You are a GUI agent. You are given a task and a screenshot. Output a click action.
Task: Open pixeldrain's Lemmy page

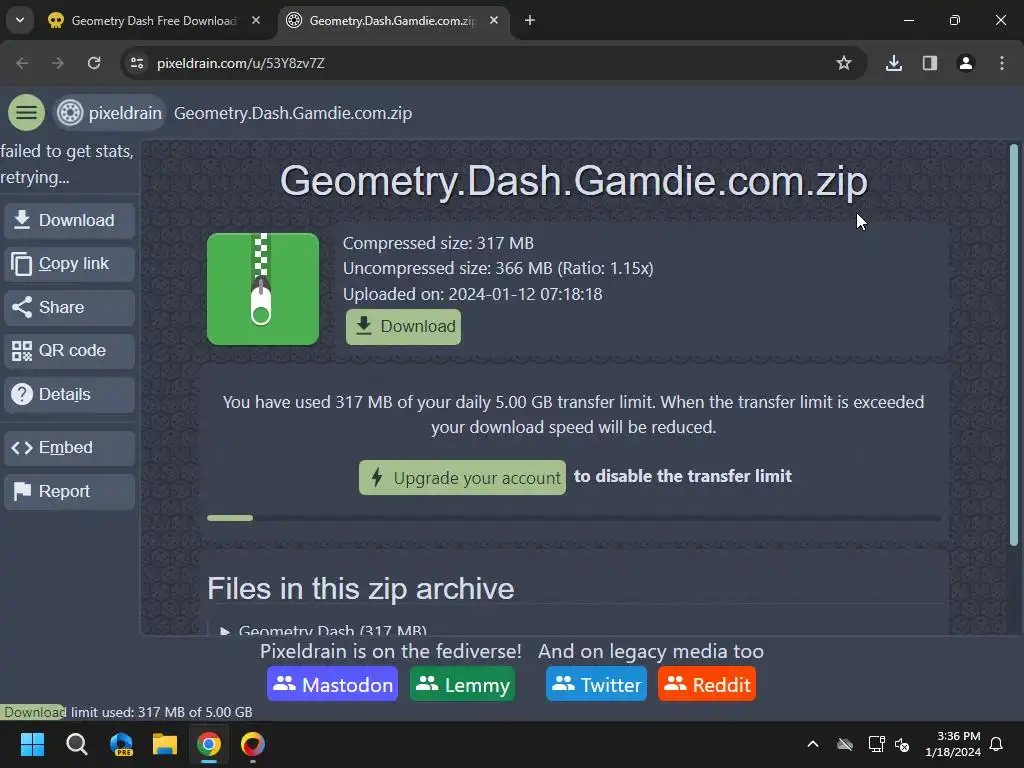click(x=462, y=684)
